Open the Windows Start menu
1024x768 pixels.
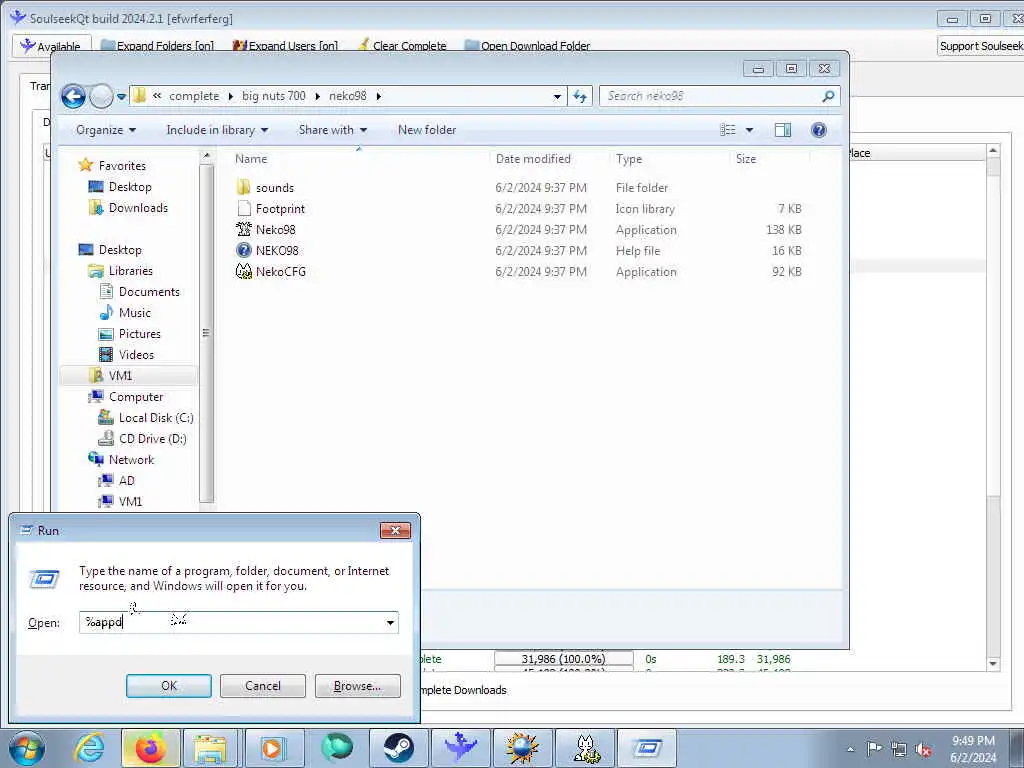coord(27,748)
